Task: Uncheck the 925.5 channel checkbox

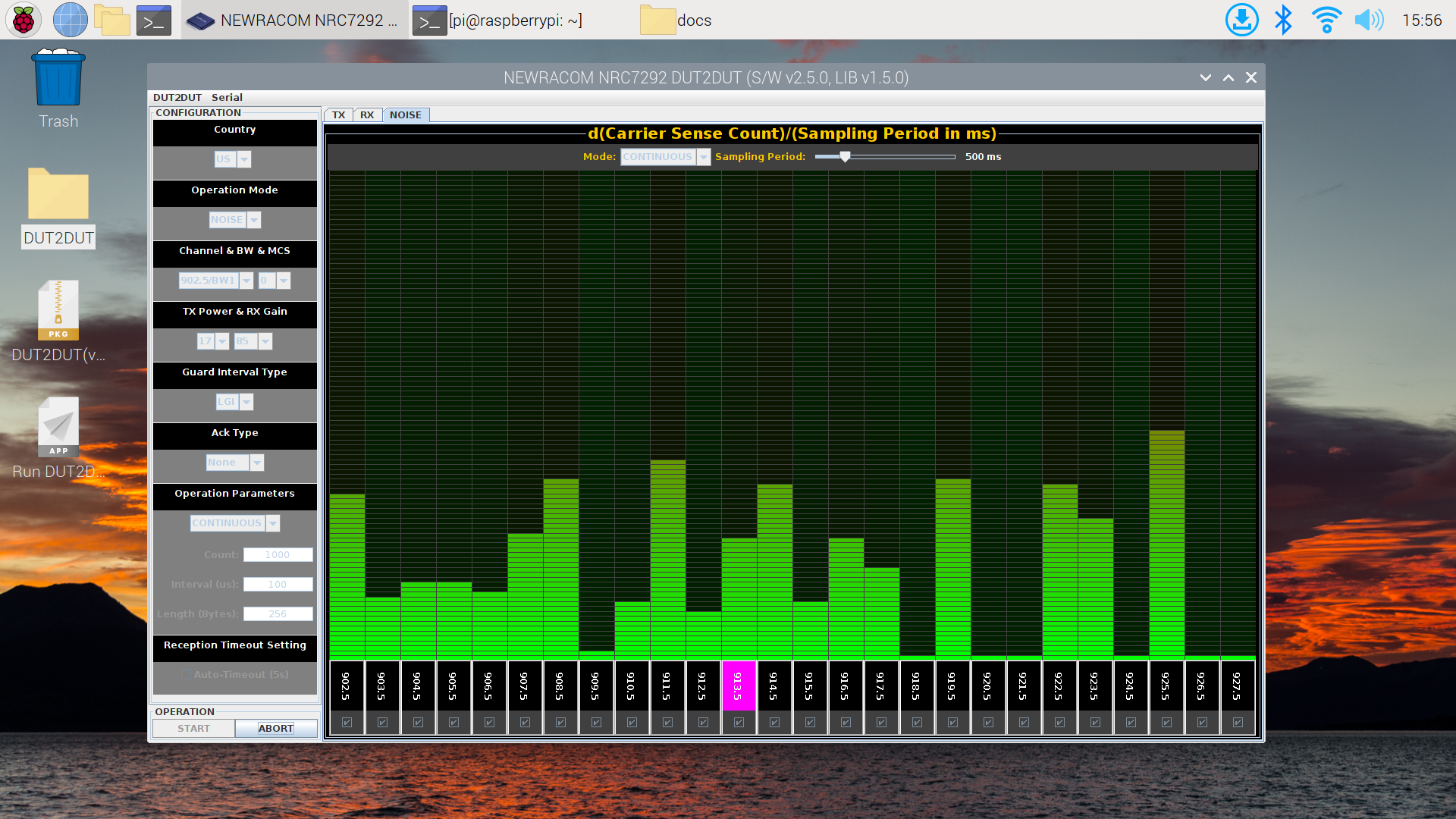Action: [x=1166, y=723]
